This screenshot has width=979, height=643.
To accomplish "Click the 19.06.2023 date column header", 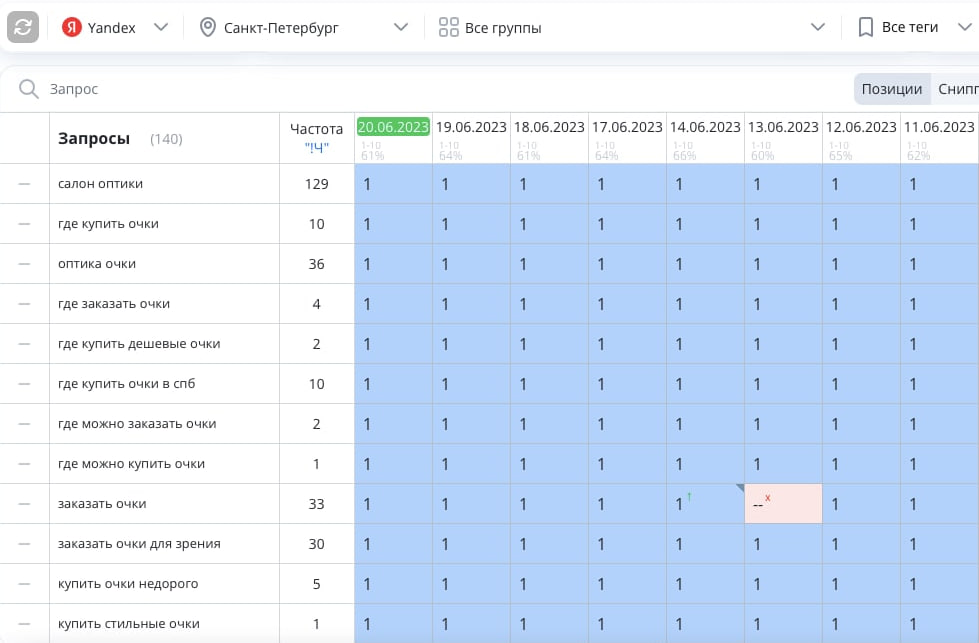I will [x=471, y=127].
